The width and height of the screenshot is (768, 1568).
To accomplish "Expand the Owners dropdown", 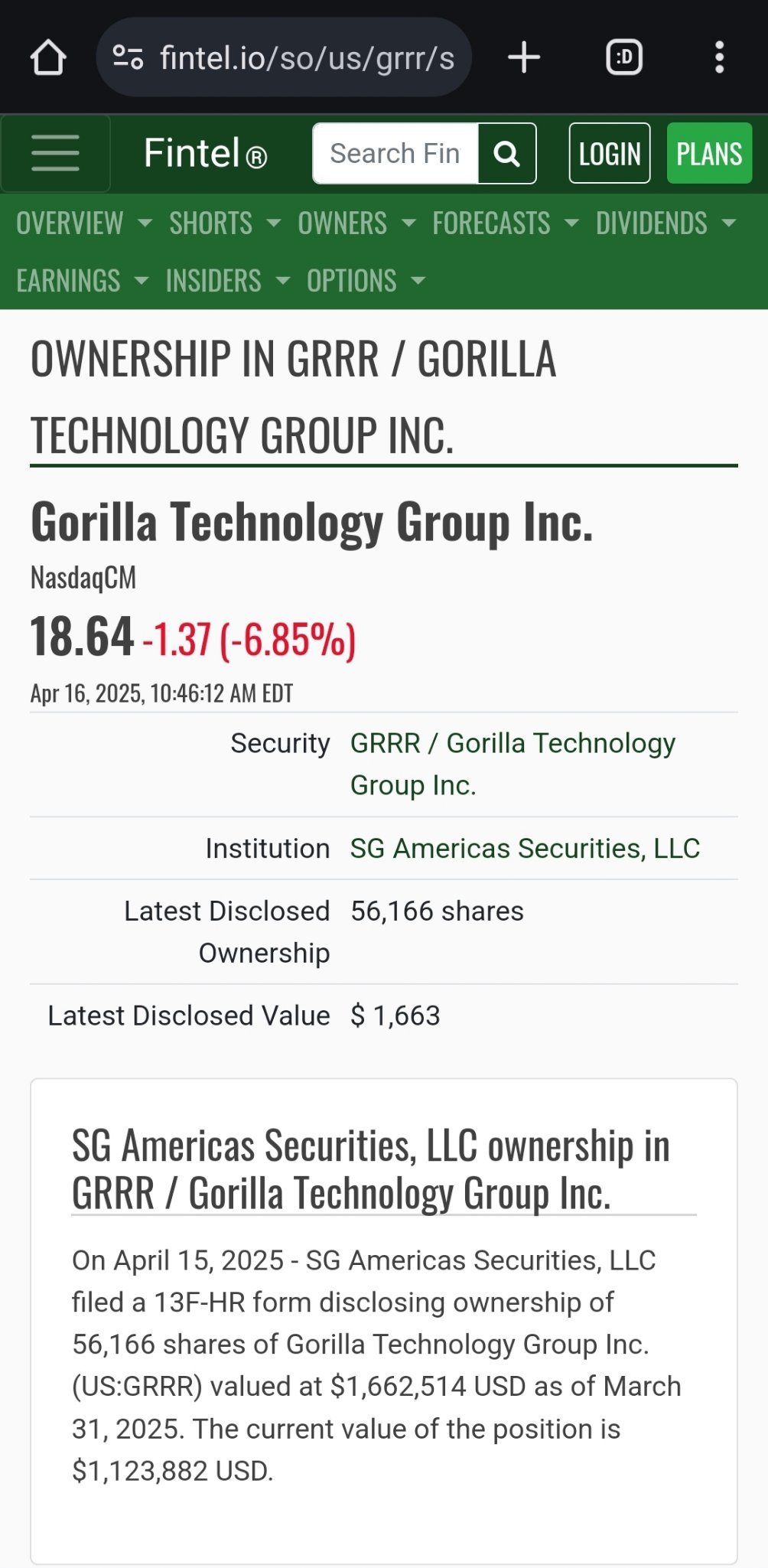I will [356, 223].
